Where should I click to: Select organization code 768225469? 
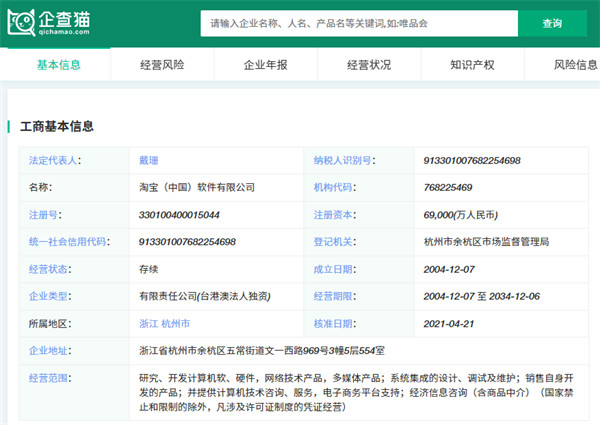click(448, 187)
